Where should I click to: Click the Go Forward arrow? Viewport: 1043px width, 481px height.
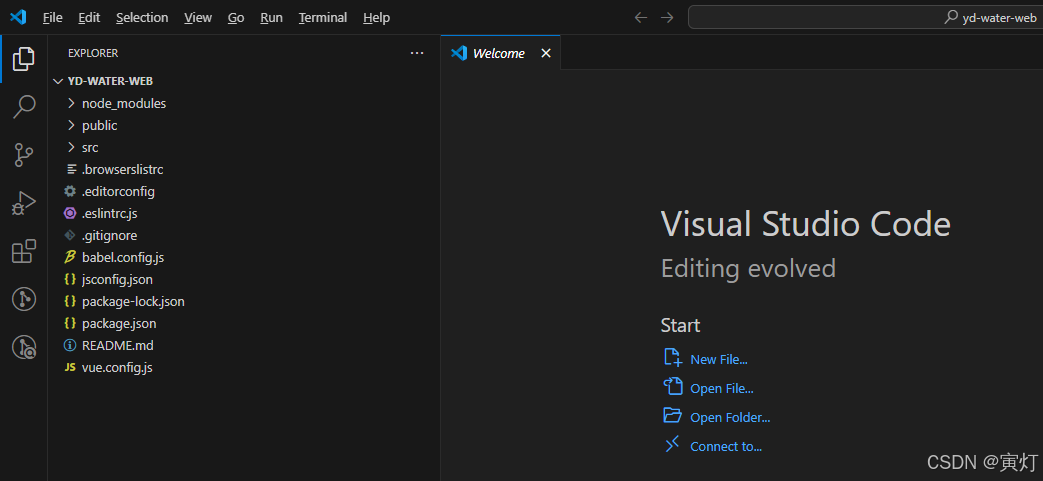(x=667, y=17)
